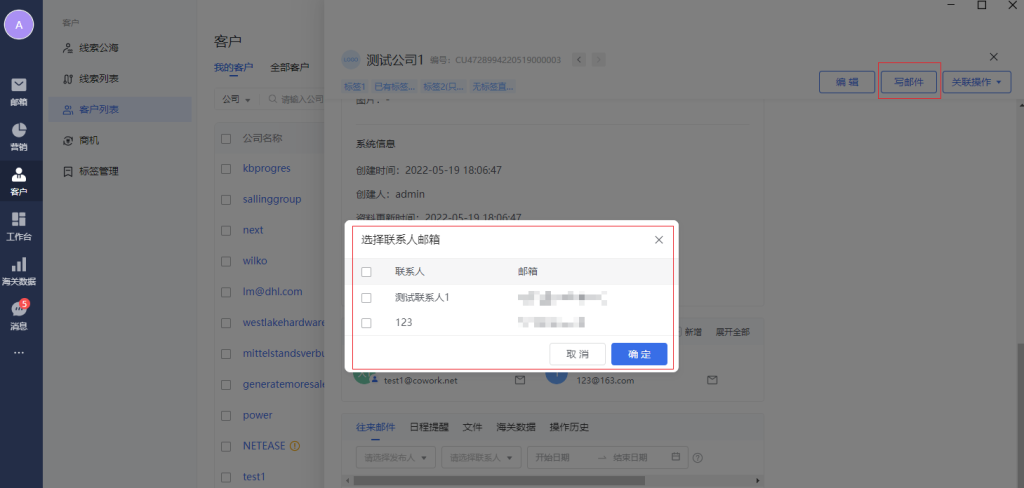Viewport: 1024px width, 488px height.
Task: Click the three-dot more icon in sidebar
Action: (x=19, y=352)
